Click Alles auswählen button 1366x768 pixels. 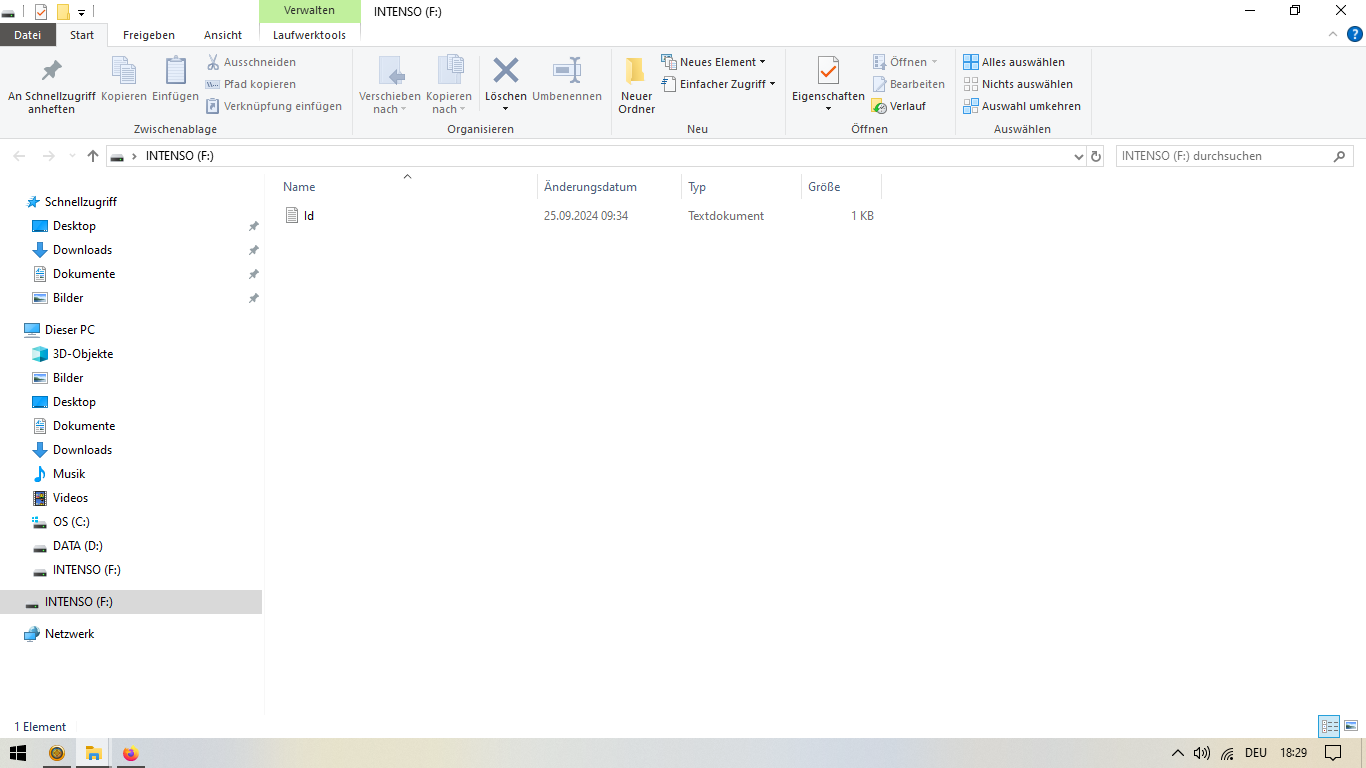click(x=1014, y=62)
